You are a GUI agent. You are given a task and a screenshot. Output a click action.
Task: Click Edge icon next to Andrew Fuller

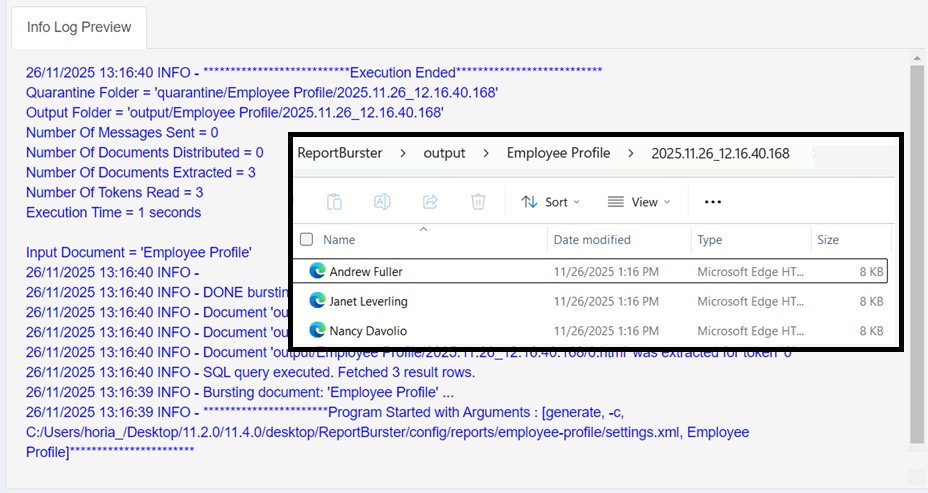(317, 271)
